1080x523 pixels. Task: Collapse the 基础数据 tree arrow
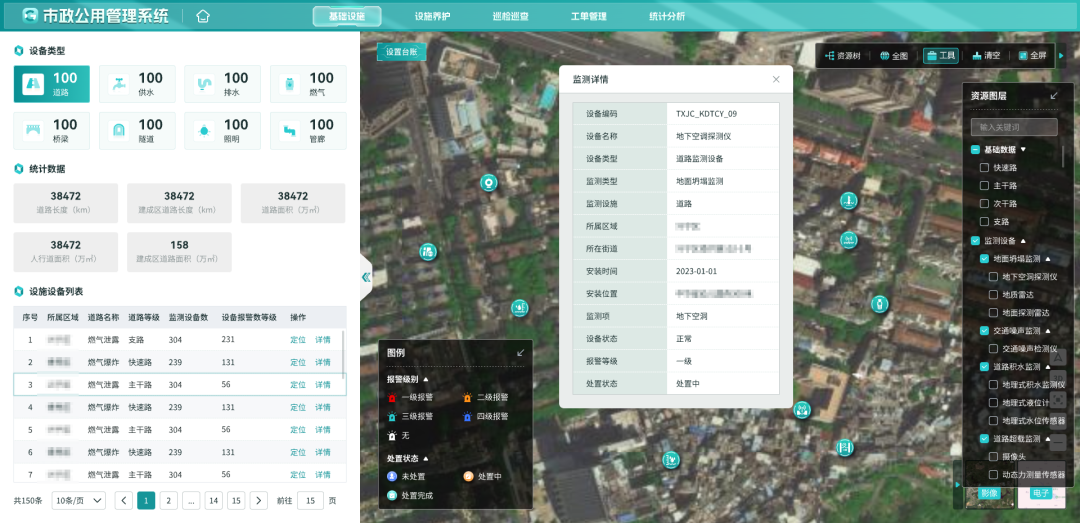click(1023, 150)
